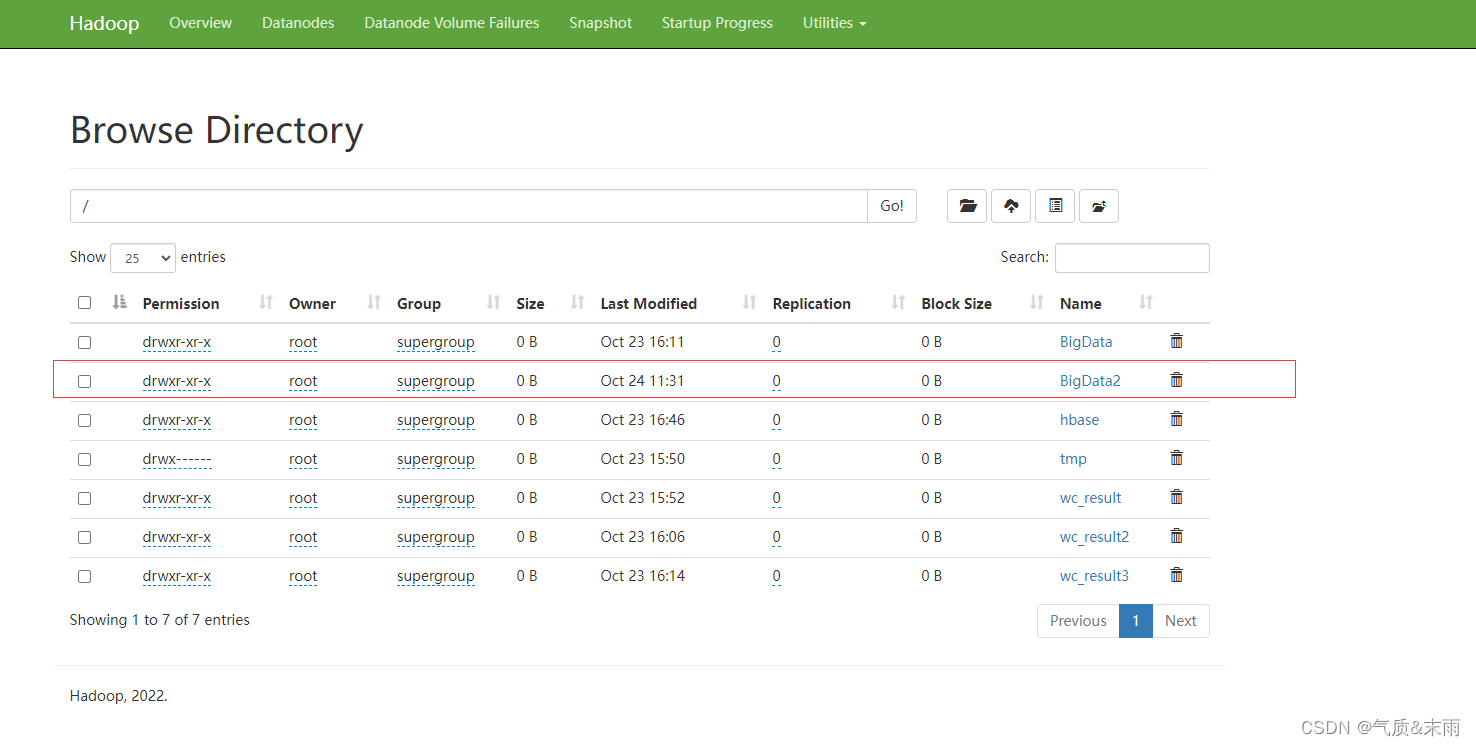Screen dimensions: 1476x746
Task: Click group supergroup in wc_result2 row
Action: click(x=435, y=537)
